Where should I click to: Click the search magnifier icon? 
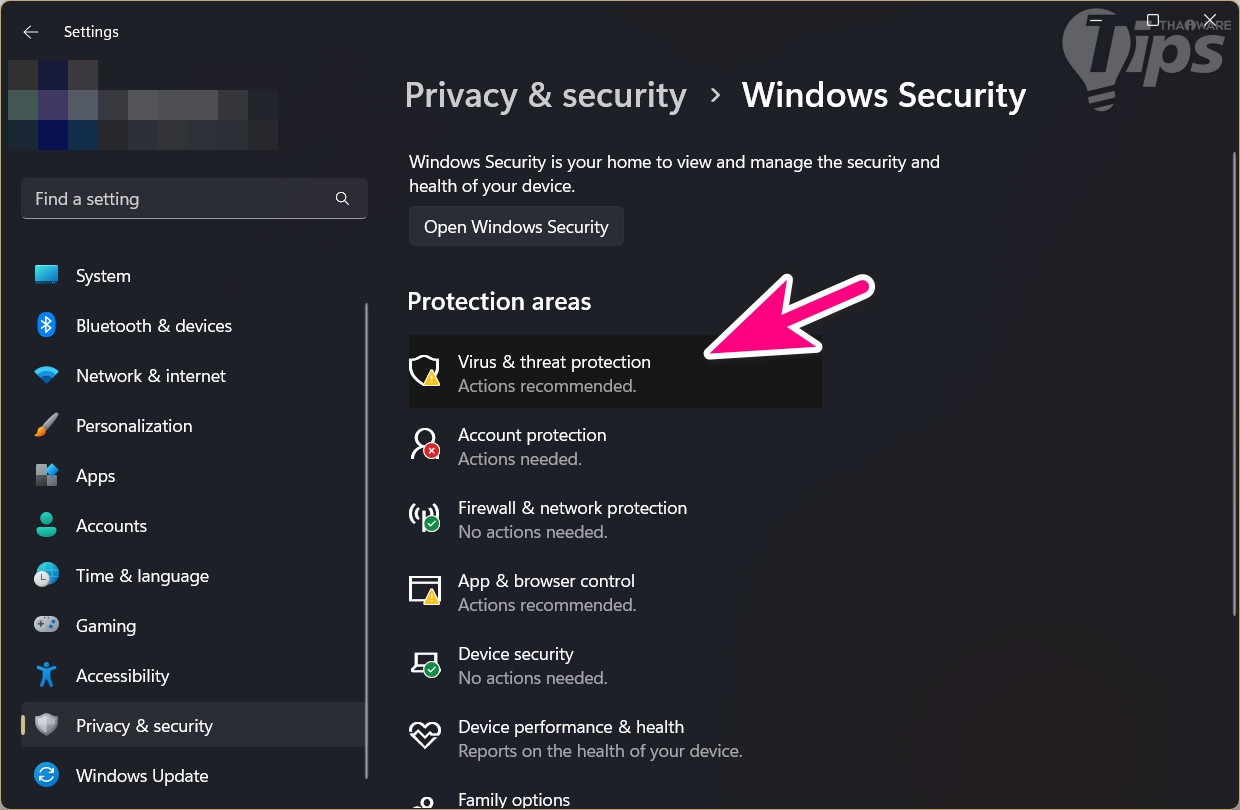tap(342, 199)
